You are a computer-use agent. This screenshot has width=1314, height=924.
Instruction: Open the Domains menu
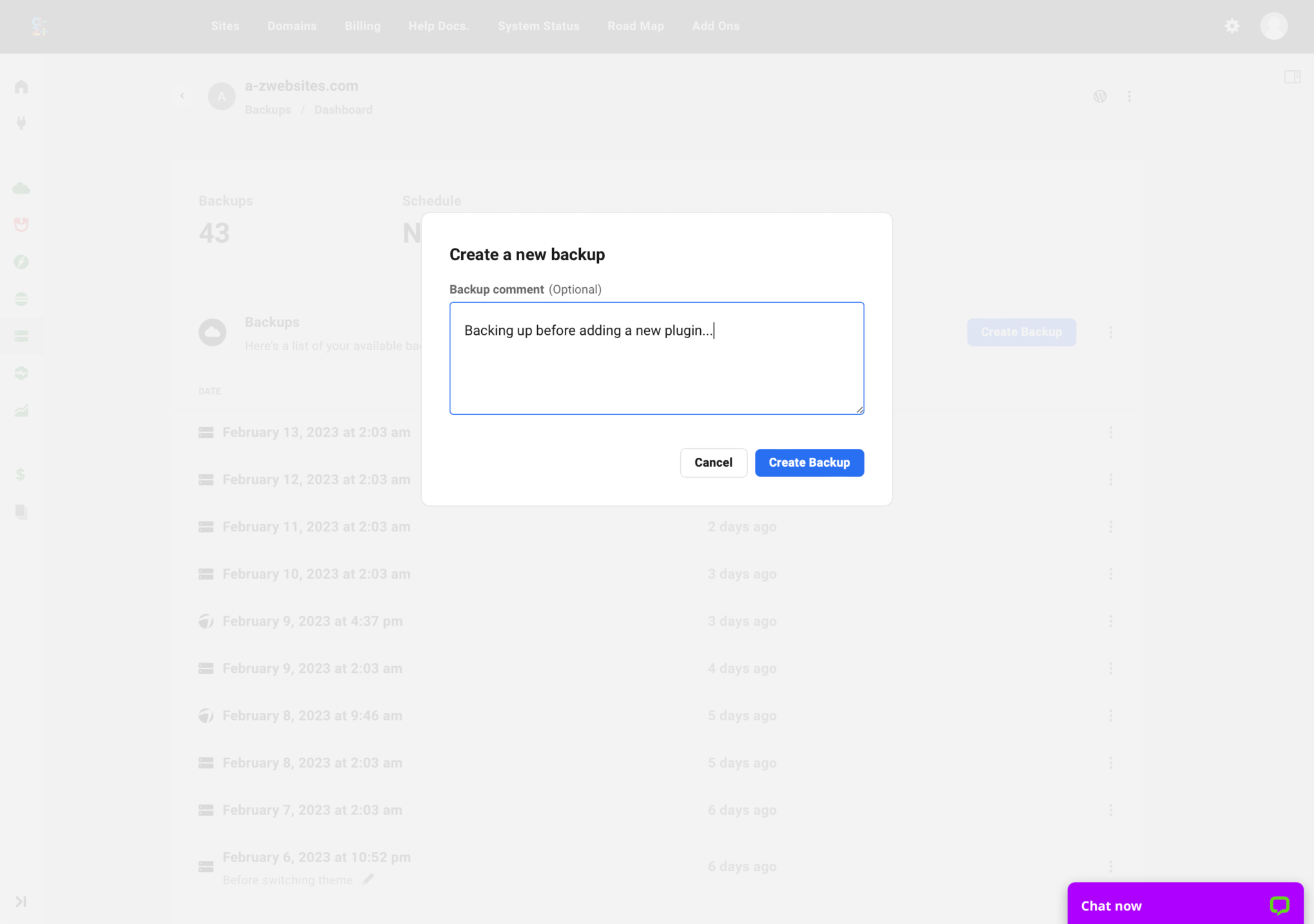point(292,26)
